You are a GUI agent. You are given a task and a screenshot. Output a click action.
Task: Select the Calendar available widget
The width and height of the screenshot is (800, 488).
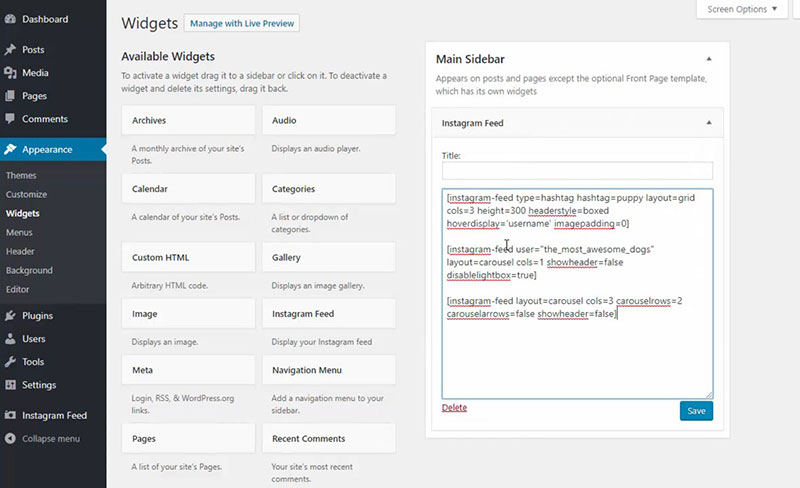pos(188,189)
